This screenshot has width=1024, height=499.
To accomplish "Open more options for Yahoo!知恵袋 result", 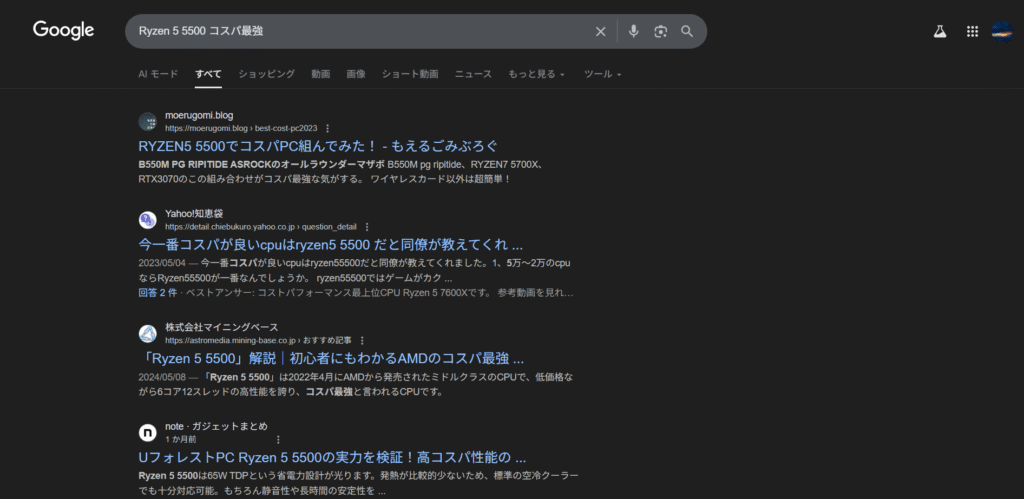I will pyautogui.click(x=367, y=227).
